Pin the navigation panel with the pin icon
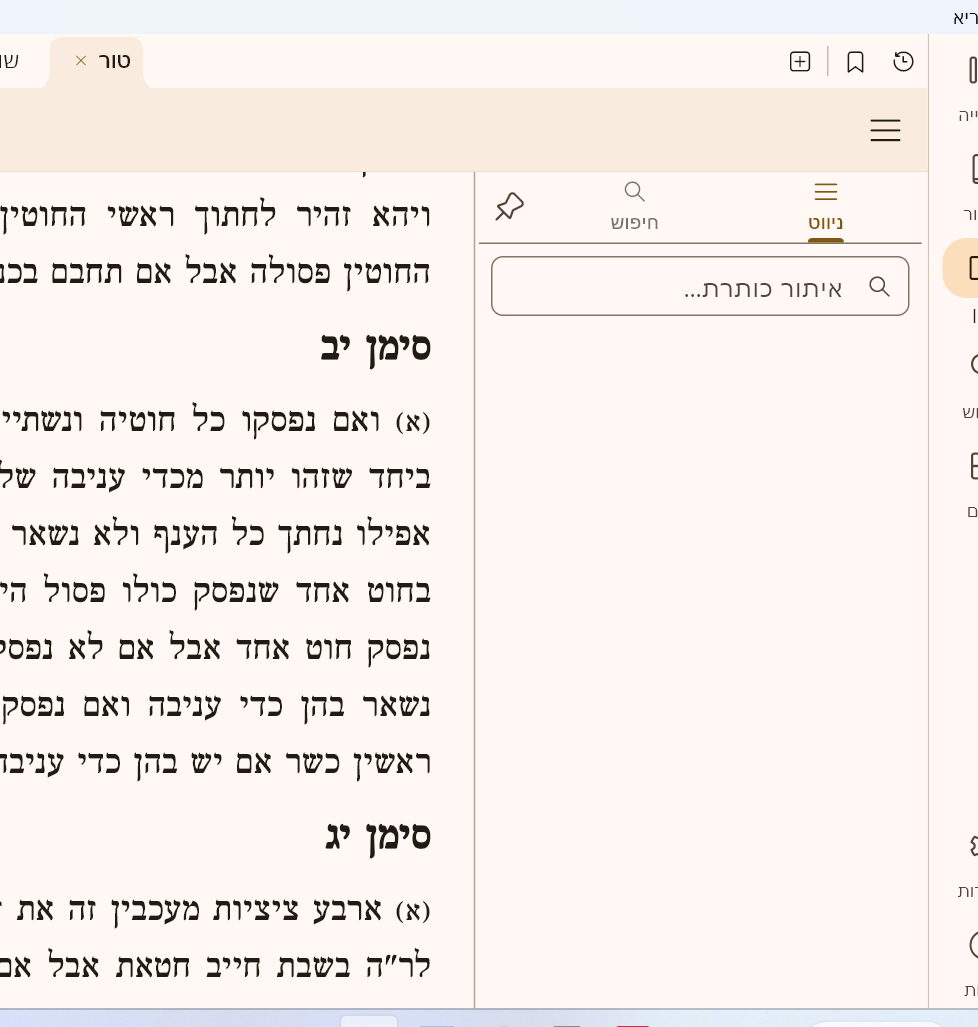Image resolution: width=978 pixels, height=1027 pixels. [509, 206]
